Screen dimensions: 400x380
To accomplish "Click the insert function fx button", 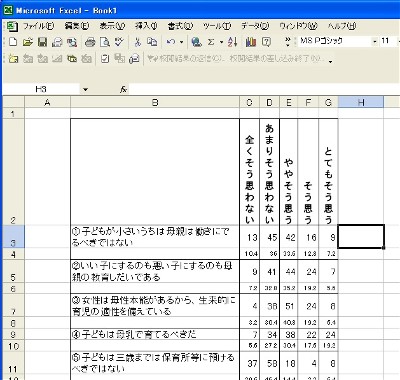I will [x=123, y=89].
